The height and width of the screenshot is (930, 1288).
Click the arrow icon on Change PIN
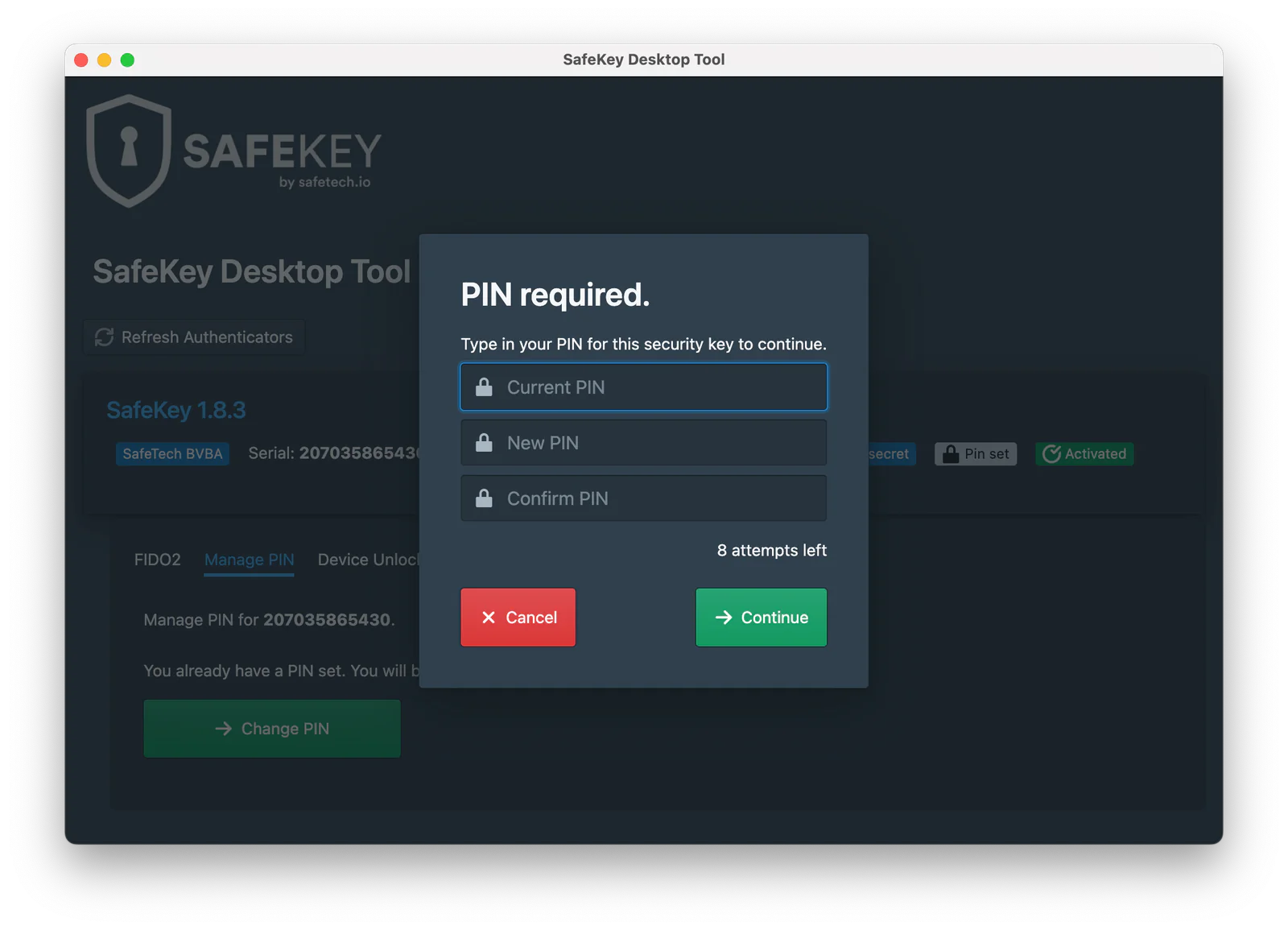coord(224,729)
